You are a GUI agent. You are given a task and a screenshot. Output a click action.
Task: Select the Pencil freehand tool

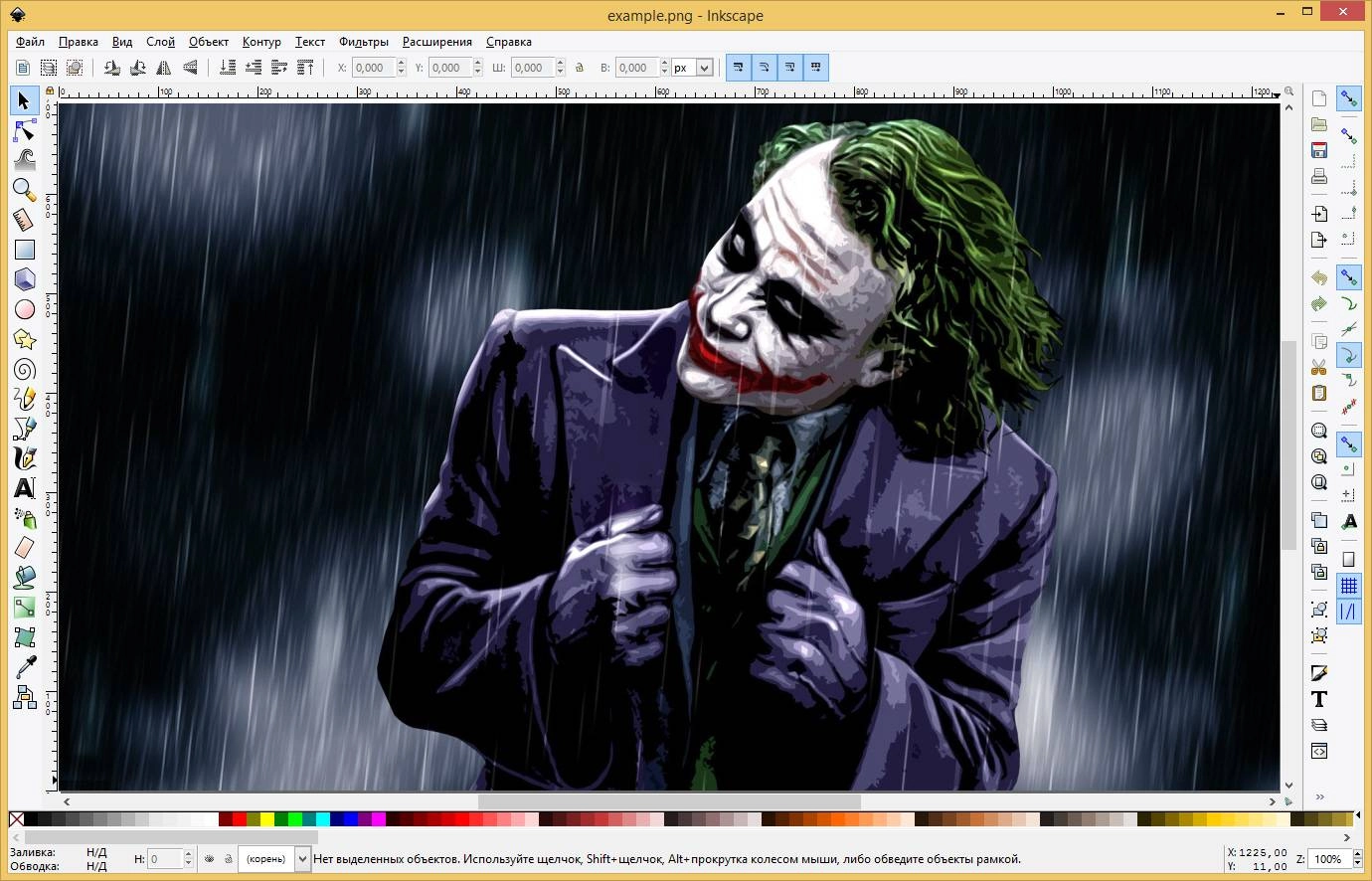click(24, 399)
